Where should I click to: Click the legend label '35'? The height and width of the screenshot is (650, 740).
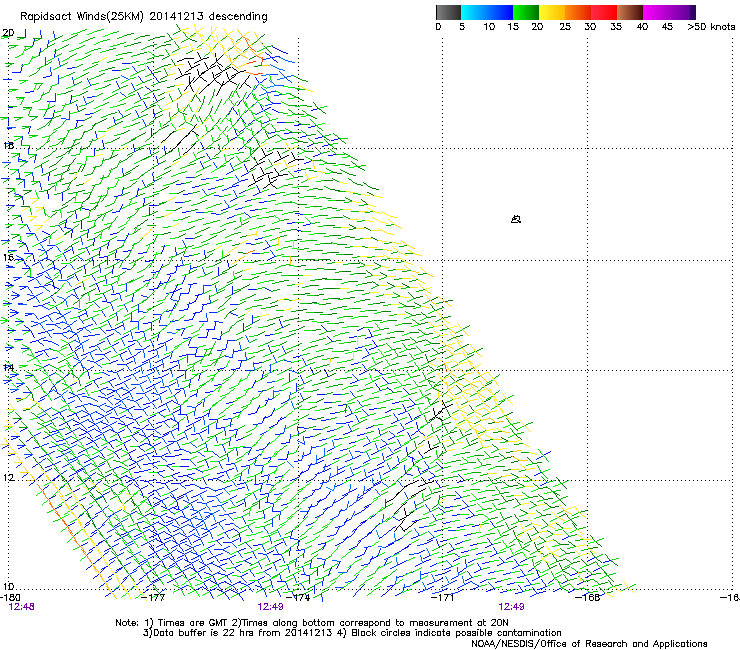[x=616, y=27]
